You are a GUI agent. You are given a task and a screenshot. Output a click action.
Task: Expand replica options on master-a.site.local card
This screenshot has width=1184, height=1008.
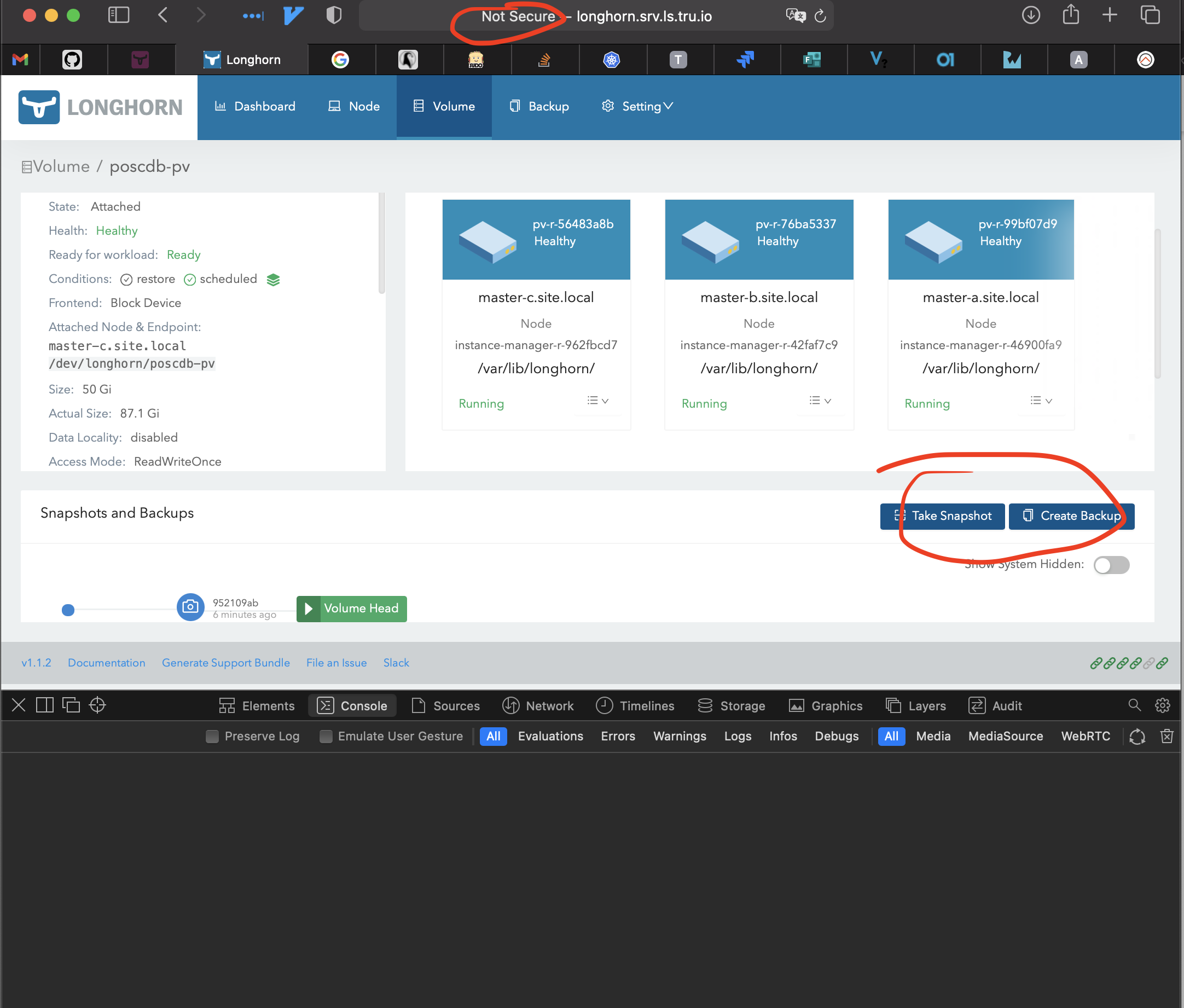(1041, 400)
